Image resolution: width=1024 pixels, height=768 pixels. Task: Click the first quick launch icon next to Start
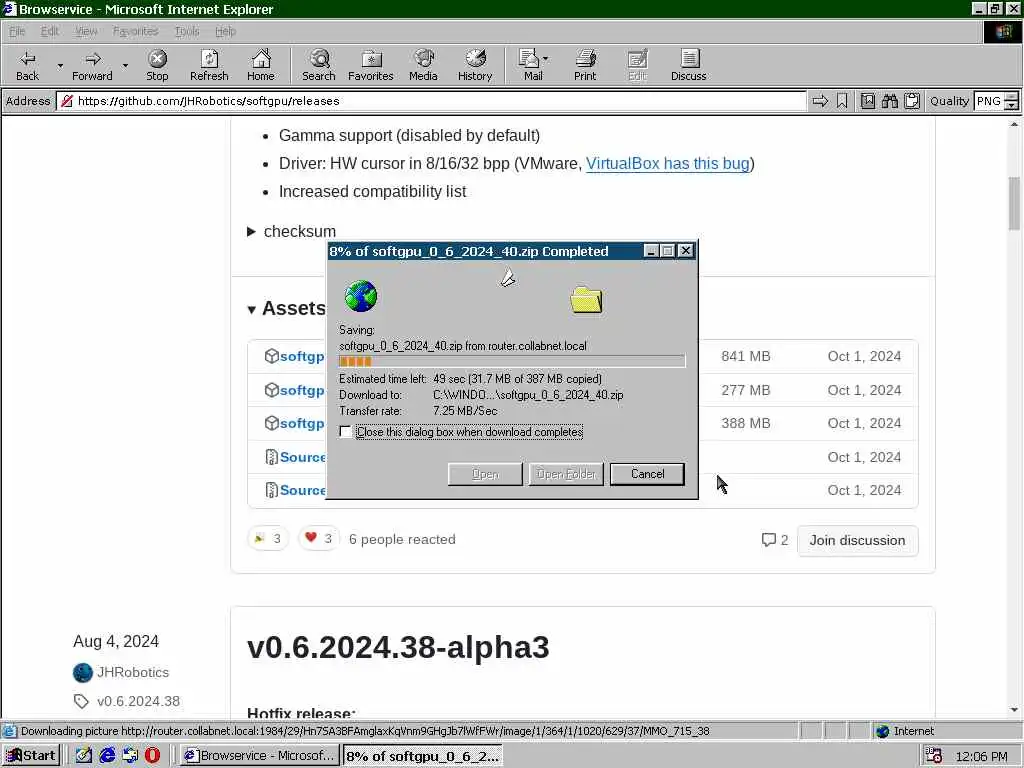pos(84,756)
